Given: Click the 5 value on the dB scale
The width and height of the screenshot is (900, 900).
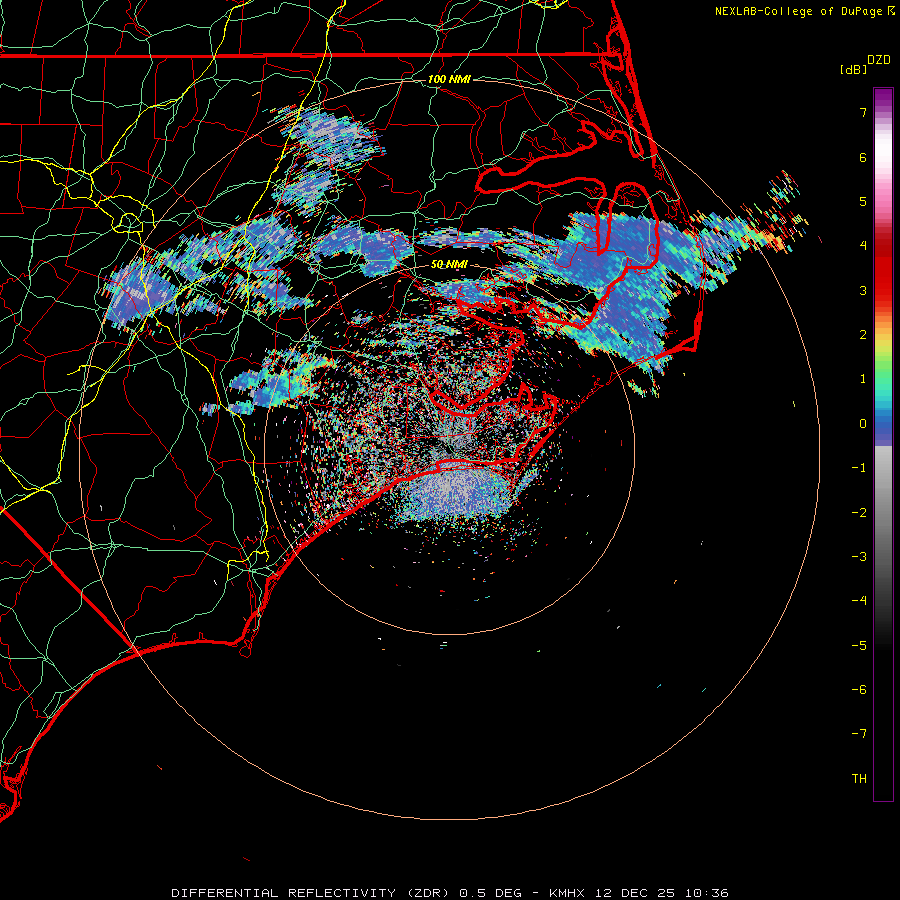Looking at the screenshot, I should [x=863, y=201].
